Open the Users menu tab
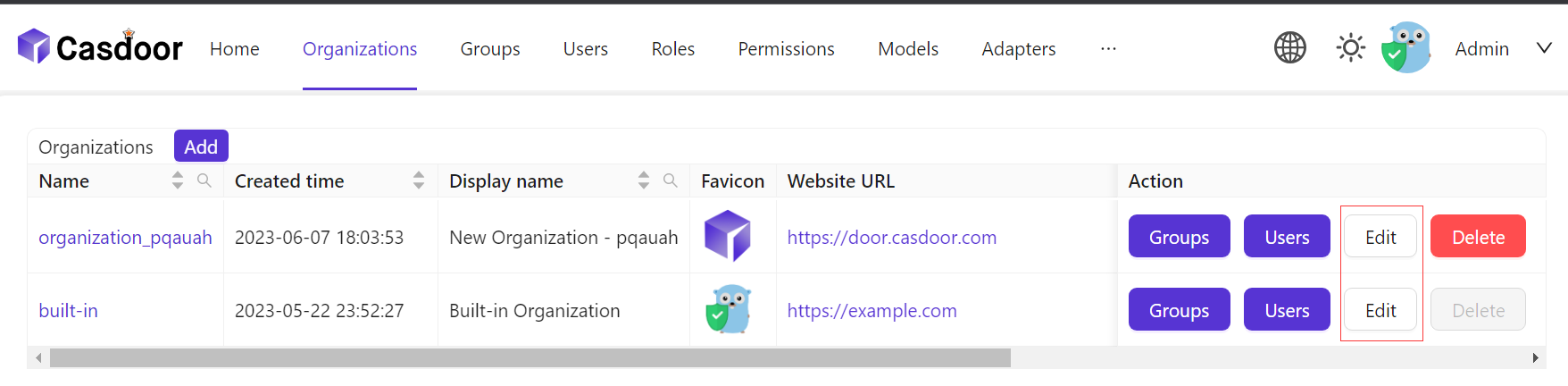 (x=585, y=49)
